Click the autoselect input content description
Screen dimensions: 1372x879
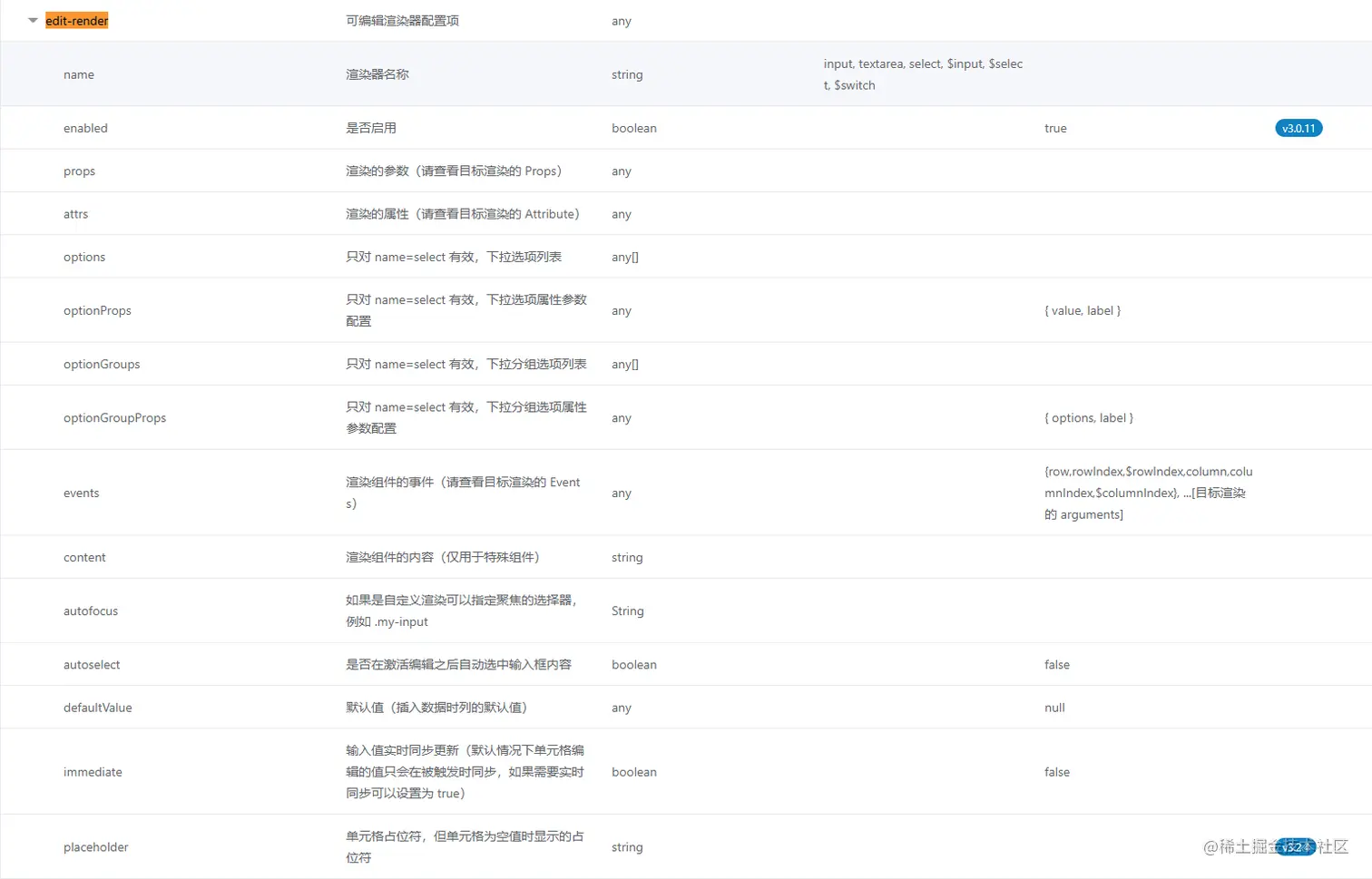[458, 664]
